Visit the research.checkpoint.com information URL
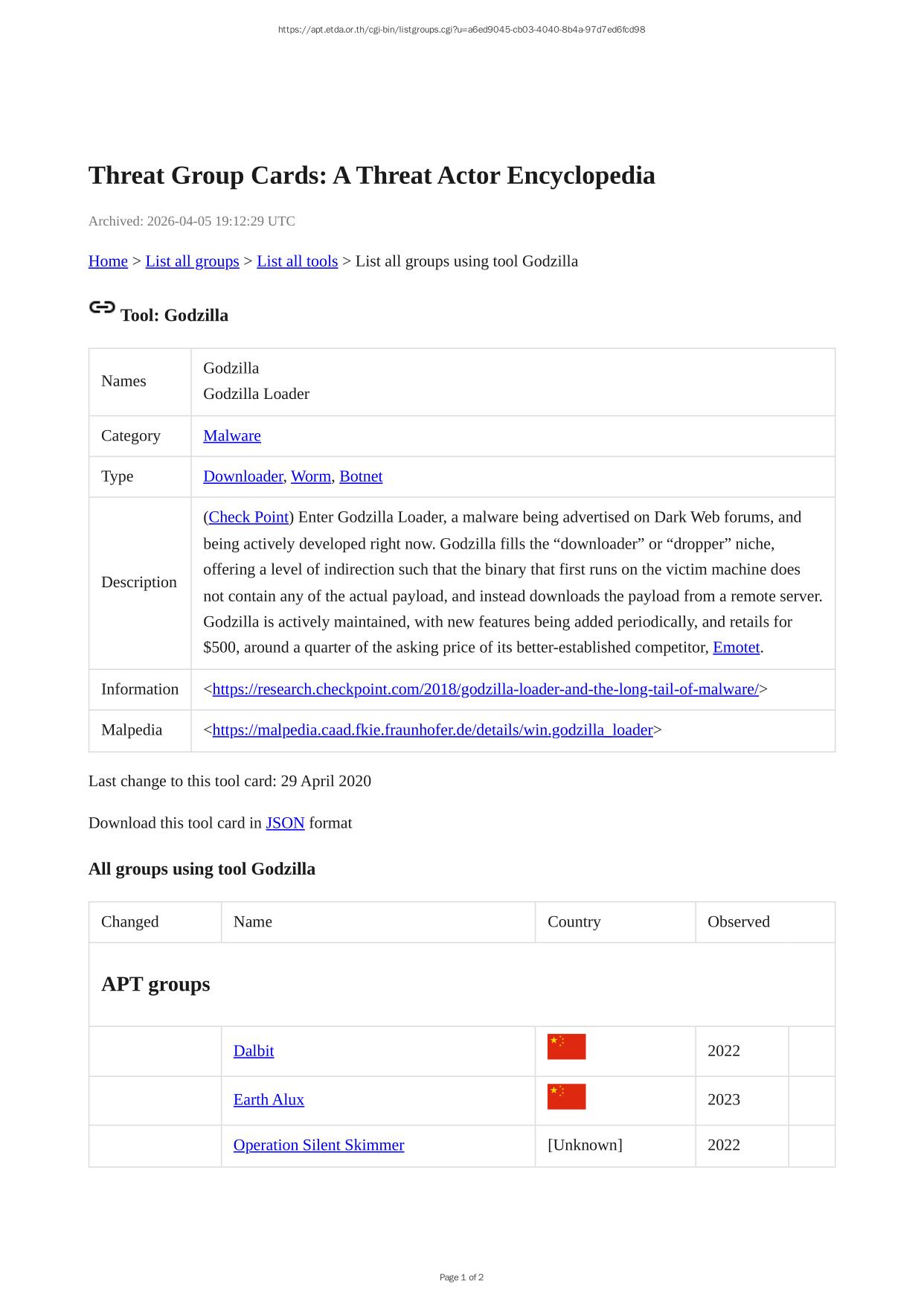This screenshot has height=1307, width=924. pyautogui.click(x=485, y=689)
